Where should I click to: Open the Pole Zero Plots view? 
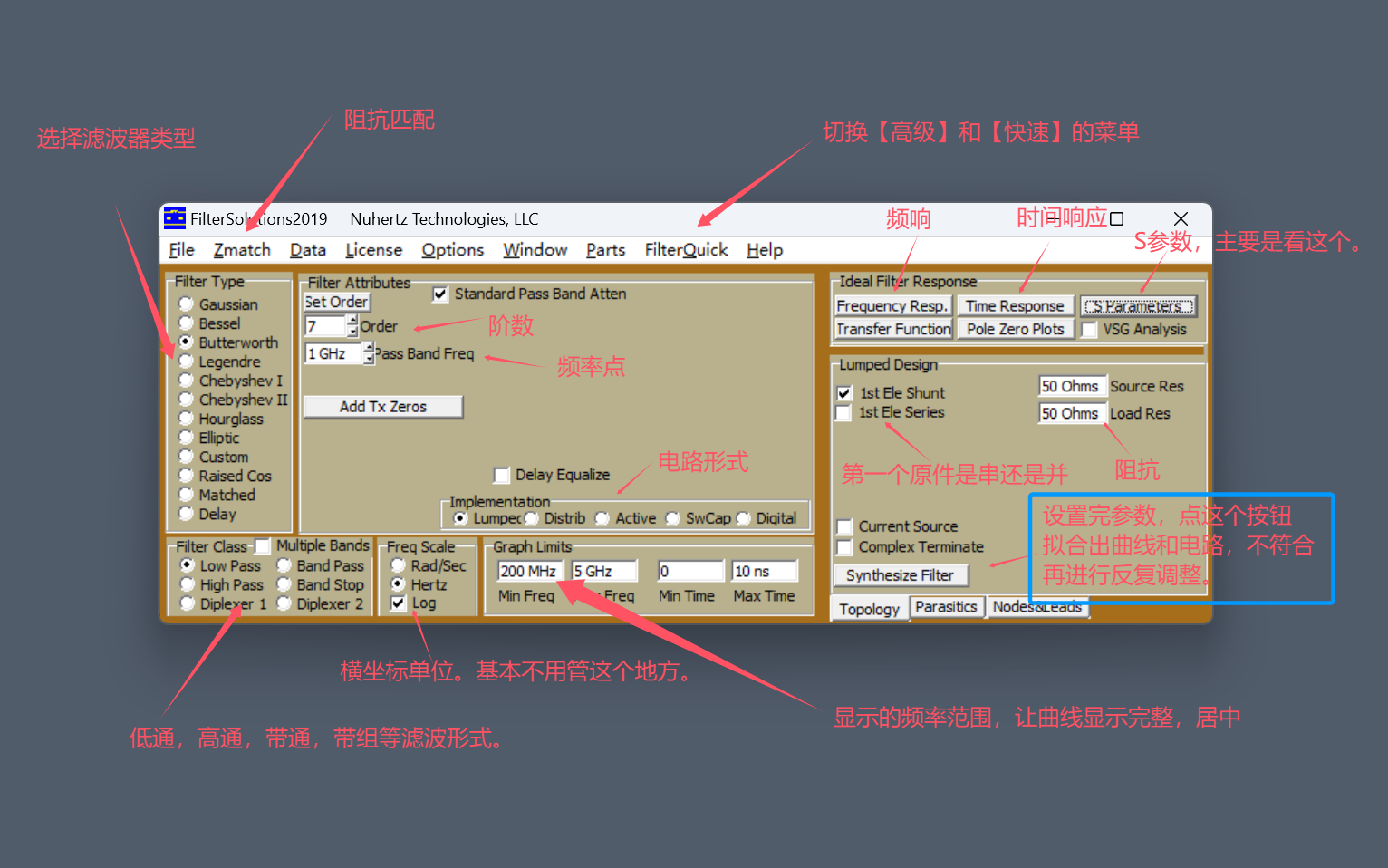[x=1015, y=330]
